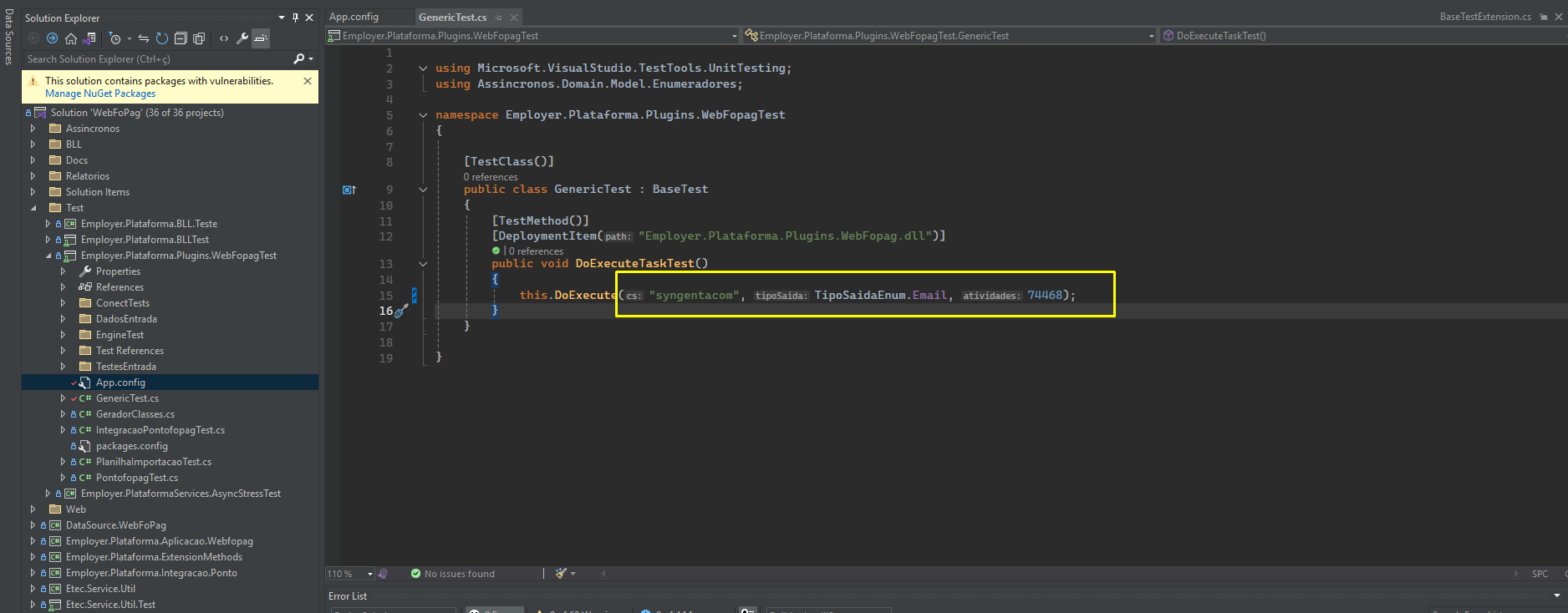Dismiss the vulnerabilities warning banner
The image size is (1568, 613).
coord(308,81)
